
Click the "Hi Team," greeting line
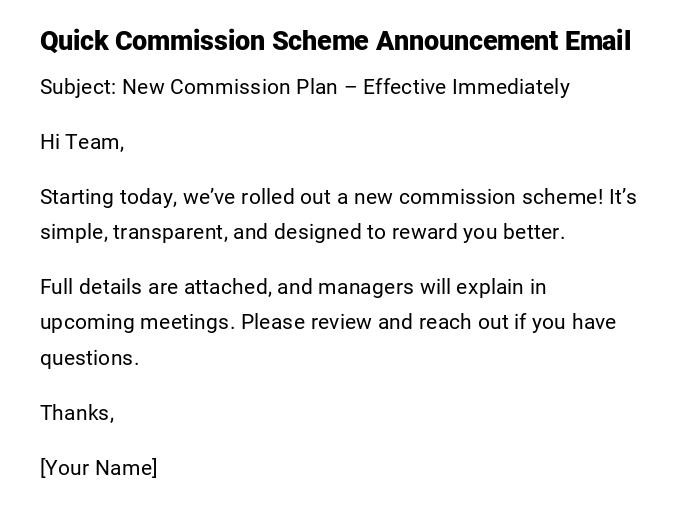click(x=82, y=142)
